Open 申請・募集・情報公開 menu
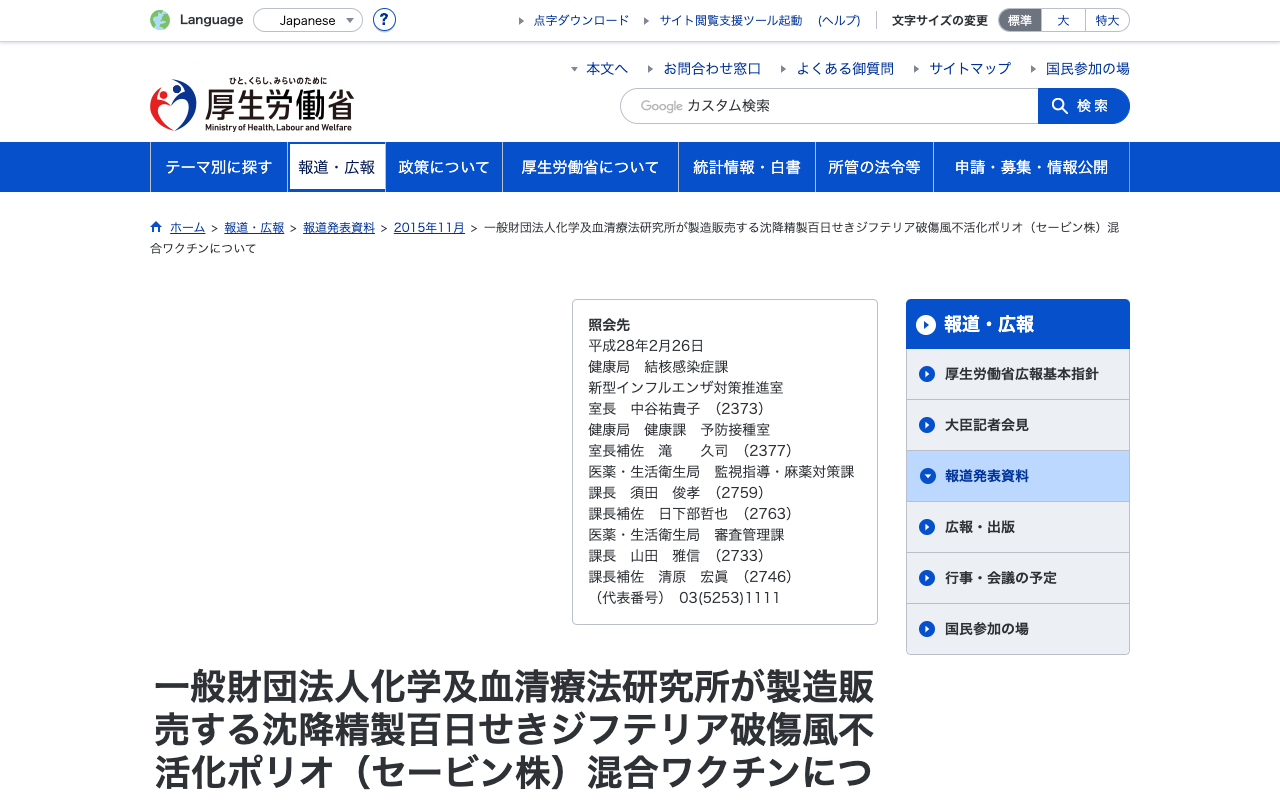Image resolution: width=1280 pixels, height=800 pixels. coord(1031,167)
